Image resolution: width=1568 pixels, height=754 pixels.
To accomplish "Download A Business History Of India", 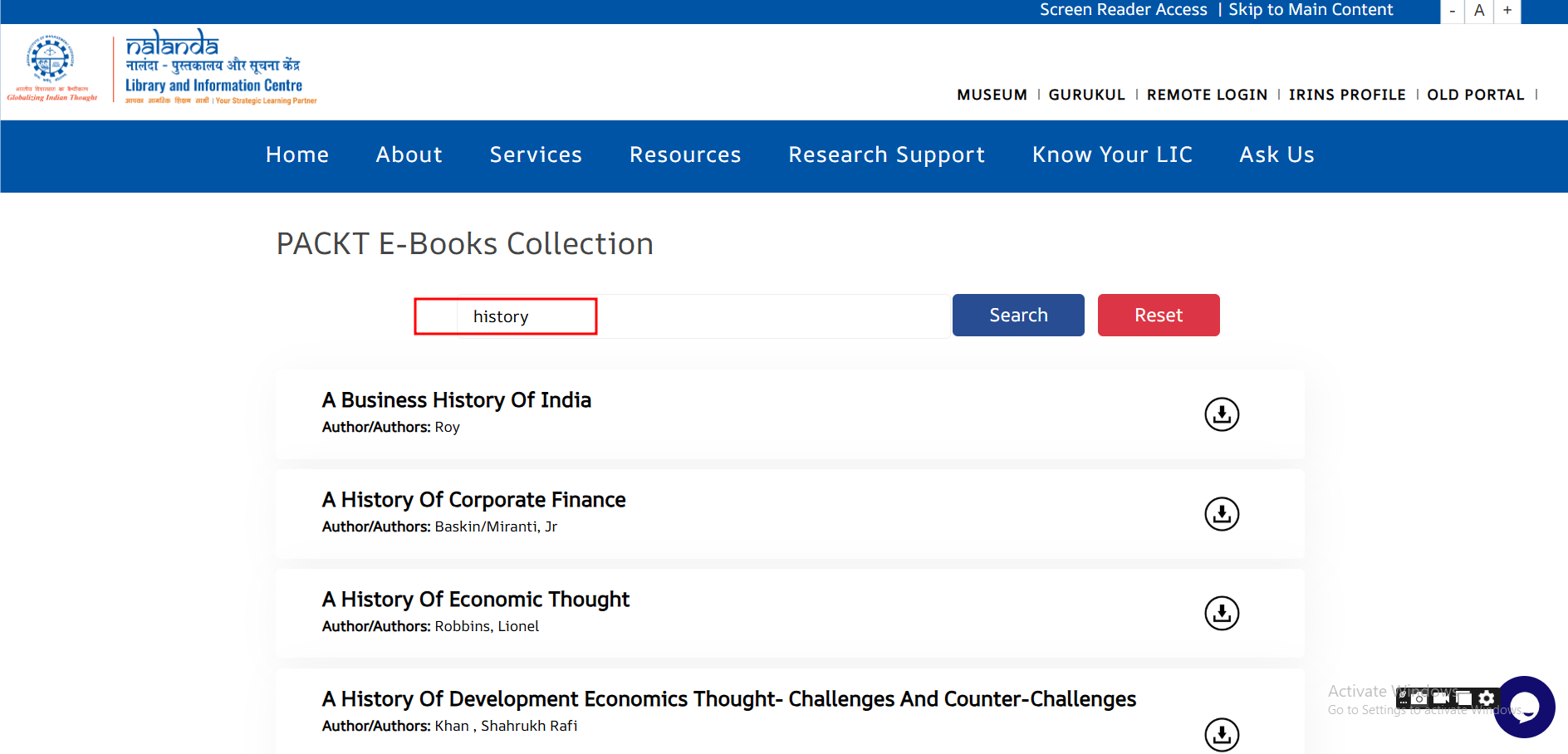I will (1222, 414).
